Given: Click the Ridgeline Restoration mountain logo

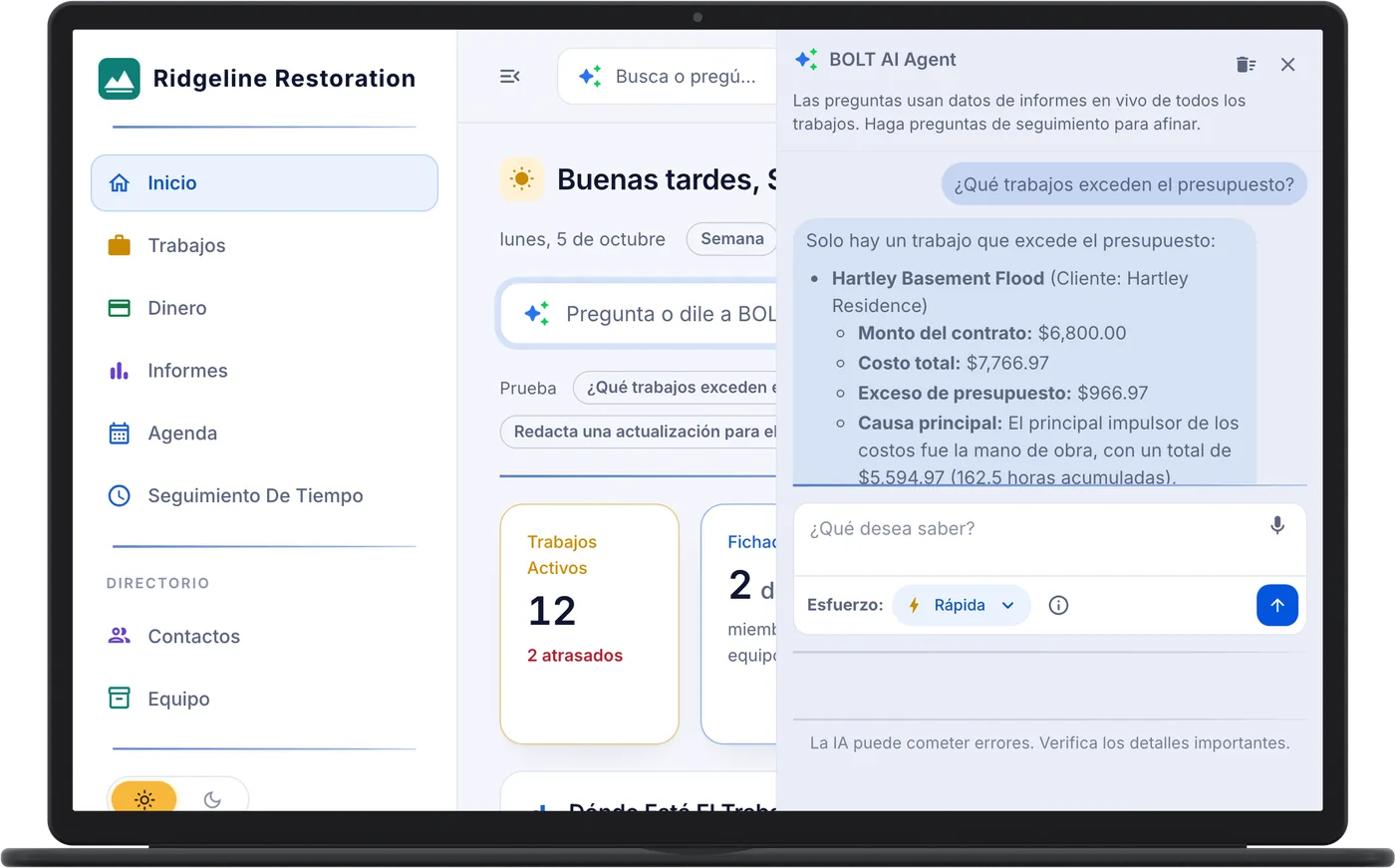Looking at the screenshot, I should [x=119, y=79].
